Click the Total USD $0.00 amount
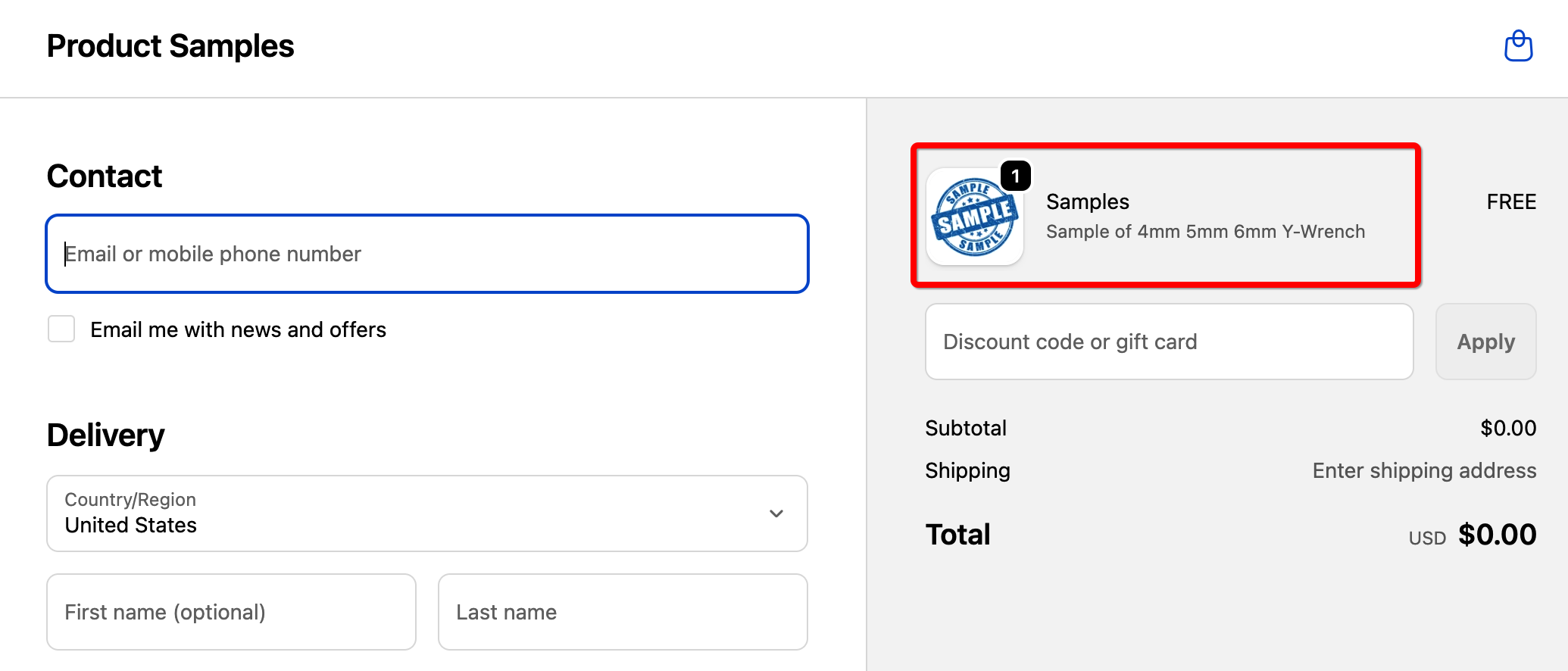Viewport: 1568px width, 671px height. (x=1497, y=535)
